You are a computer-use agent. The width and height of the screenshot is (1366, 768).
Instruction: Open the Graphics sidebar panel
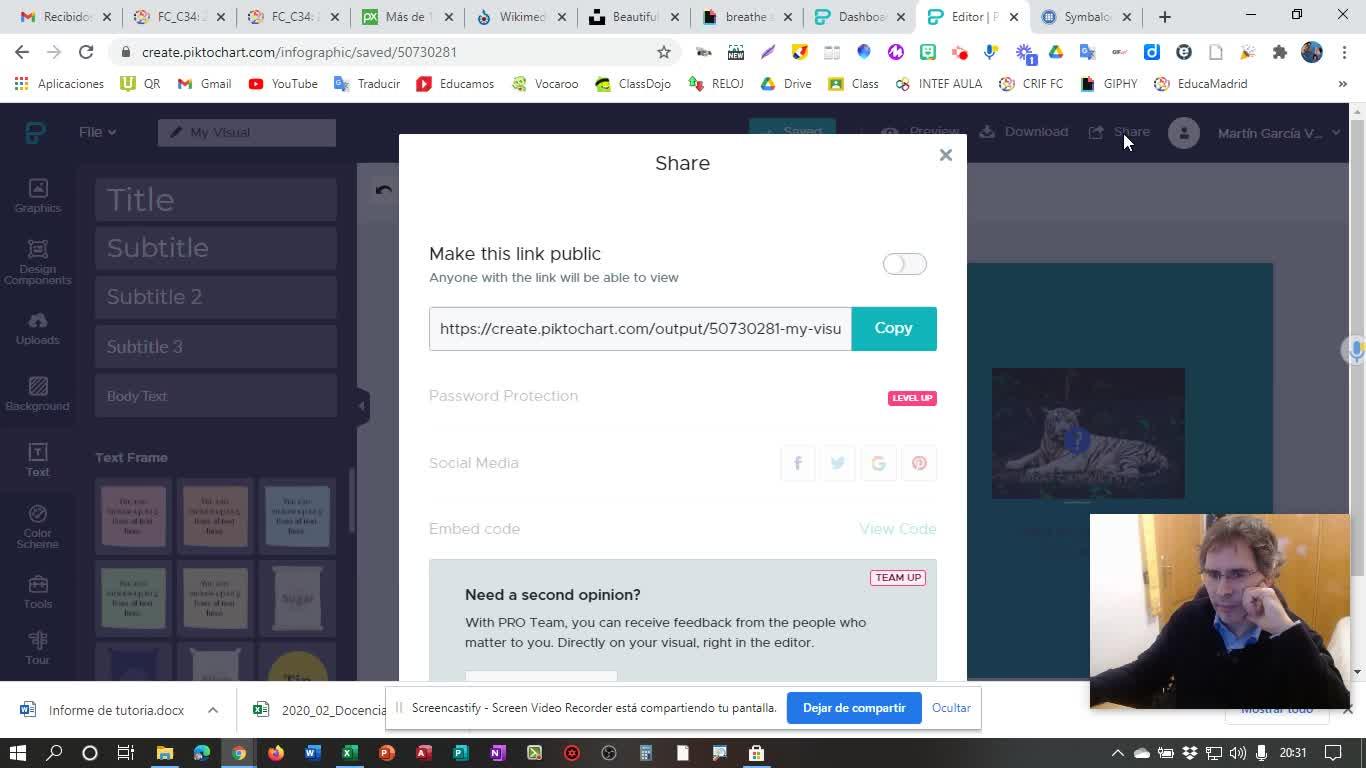(x=38, y=196)
